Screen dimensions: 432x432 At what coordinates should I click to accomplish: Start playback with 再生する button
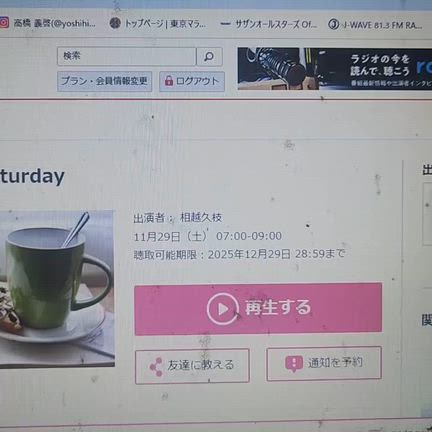pos(258,309)
